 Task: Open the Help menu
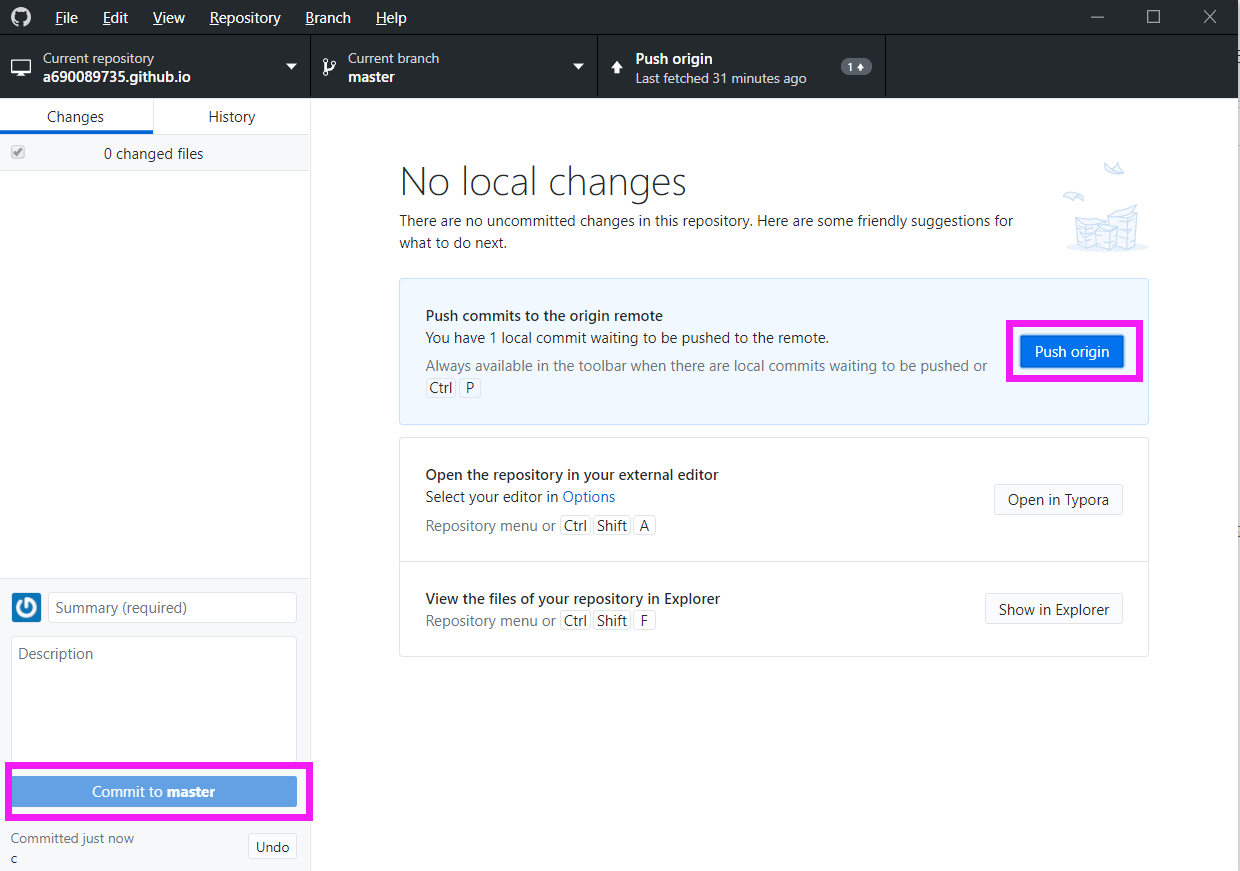point(391,18)
